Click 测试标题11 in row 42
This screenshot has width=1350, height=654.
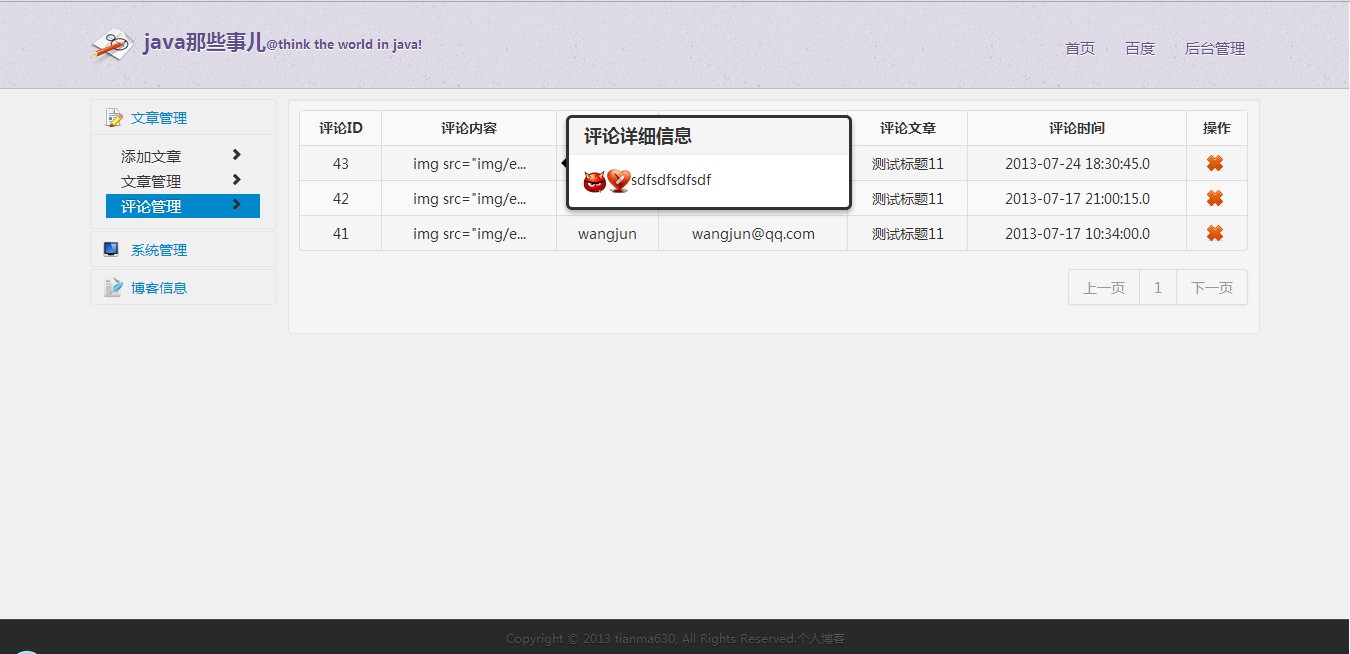pos(908,198)
